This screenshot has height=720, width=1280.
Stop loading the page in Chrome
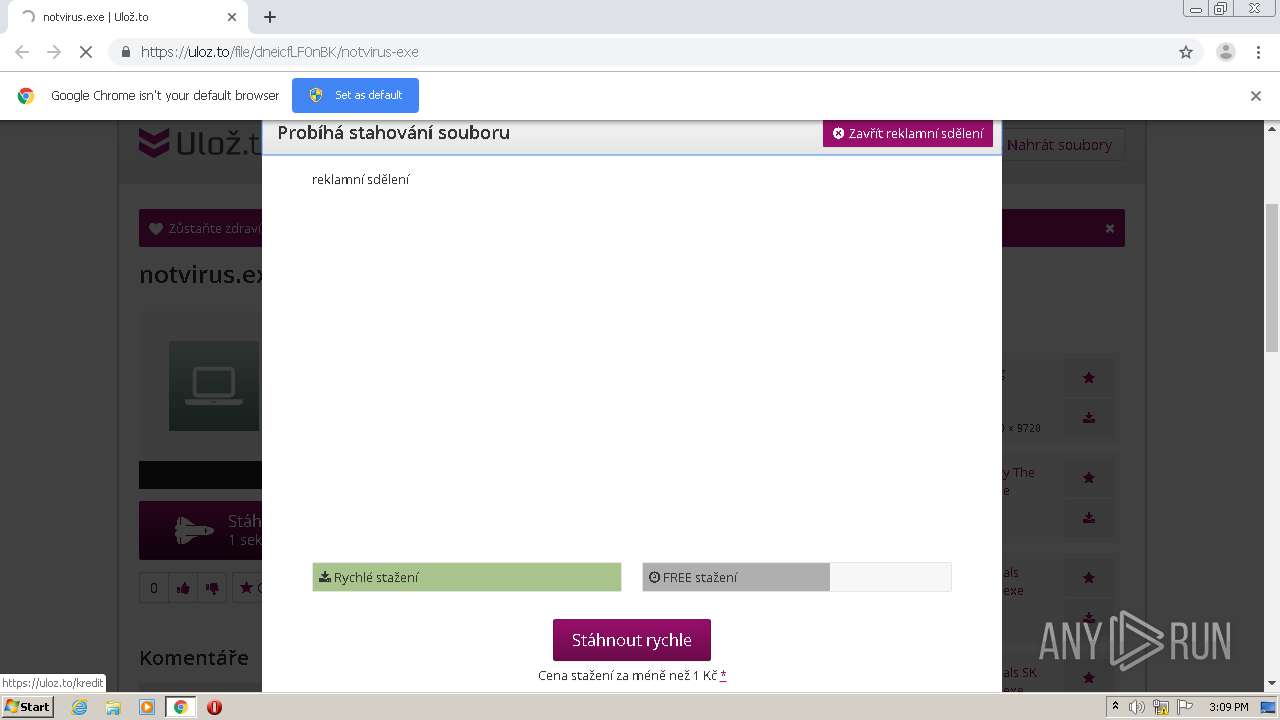(85, 52)
